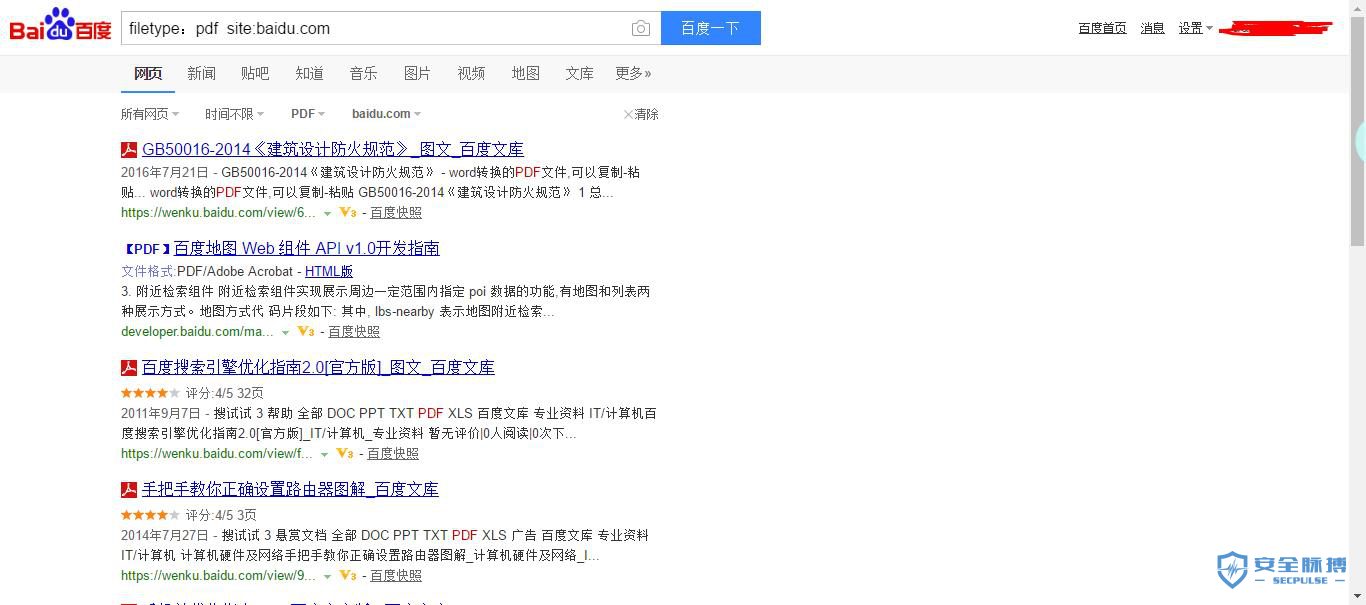
Task: Expand arrow beside wenku.baidu.com/view/6 URL
Action: 327,213
